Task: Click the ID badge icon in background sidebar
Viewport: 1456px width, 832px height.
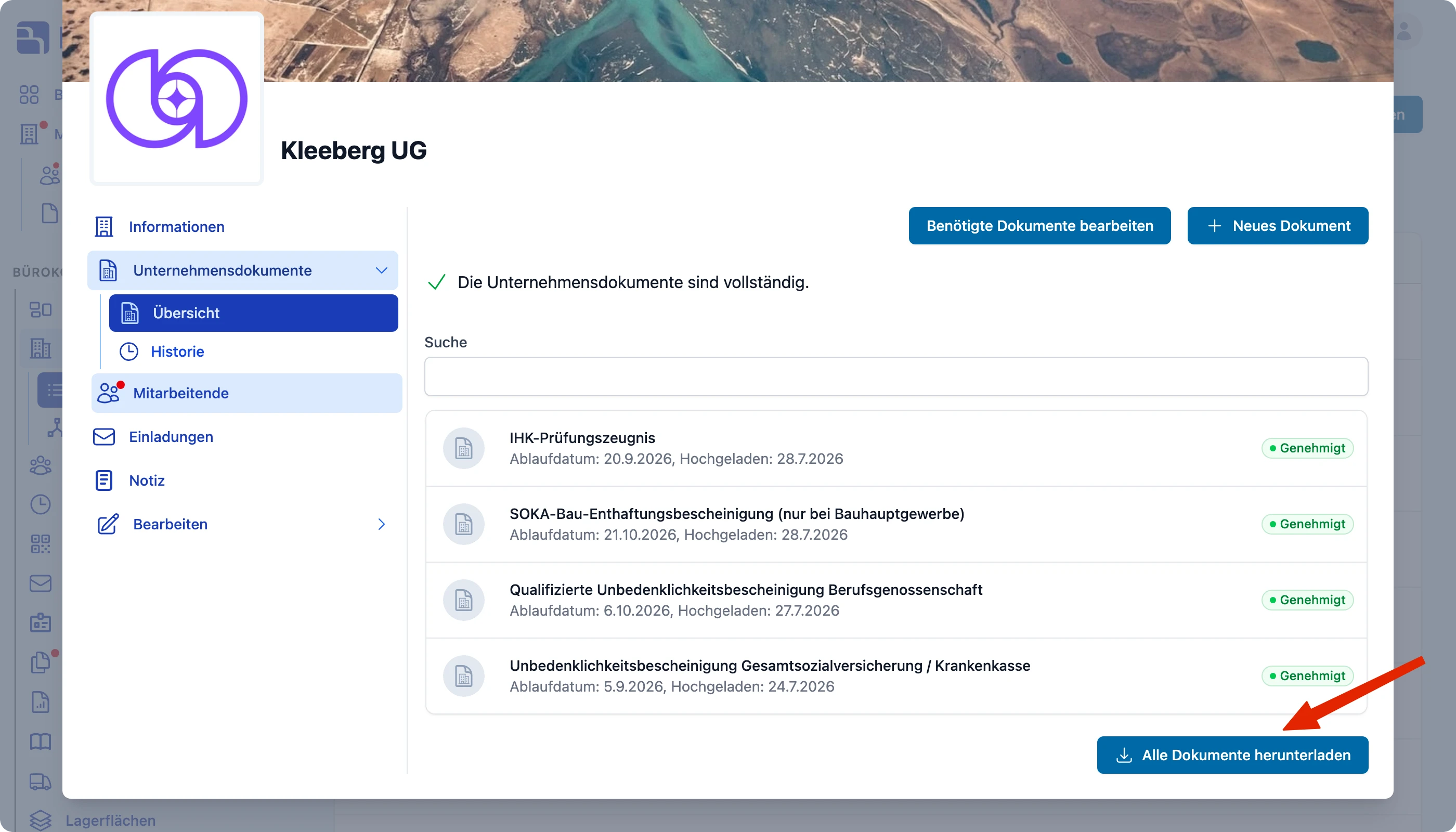Action: pyautogui.click(x=40, y=622)
